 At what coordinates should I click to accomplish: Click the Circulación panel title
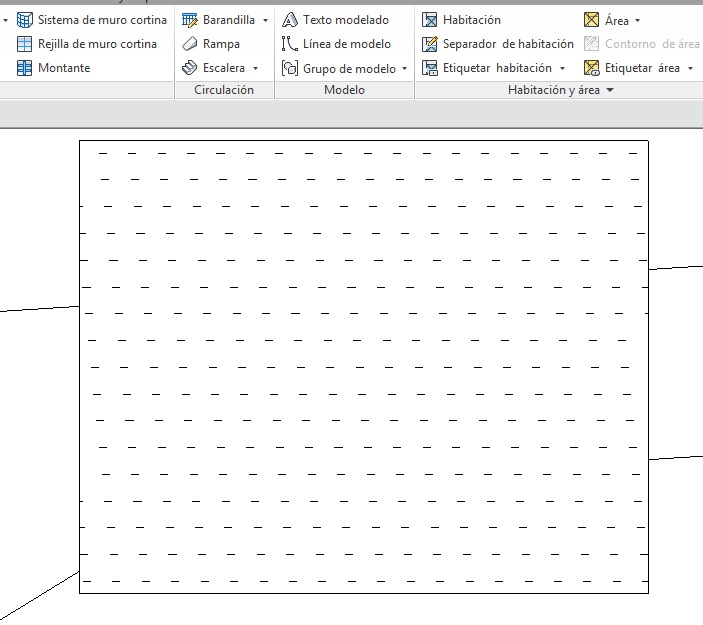coord(224,90)
